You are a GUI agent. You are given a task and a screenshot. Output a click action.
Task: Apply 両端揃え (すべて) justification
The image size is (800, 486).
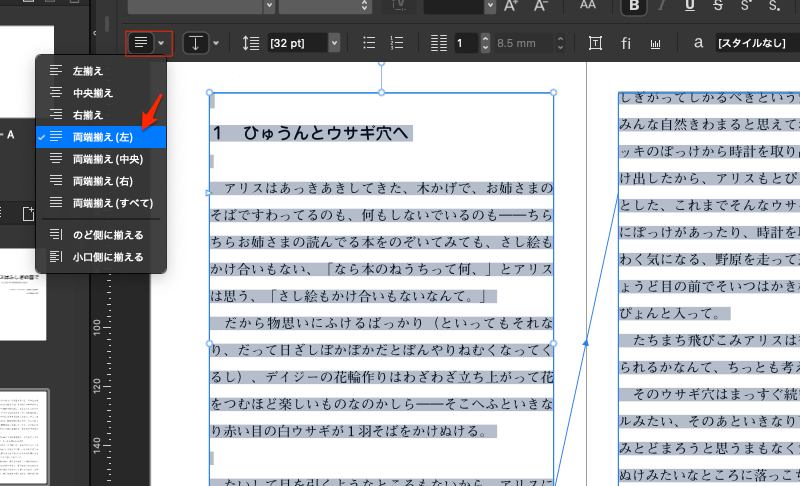pos(113,203)
